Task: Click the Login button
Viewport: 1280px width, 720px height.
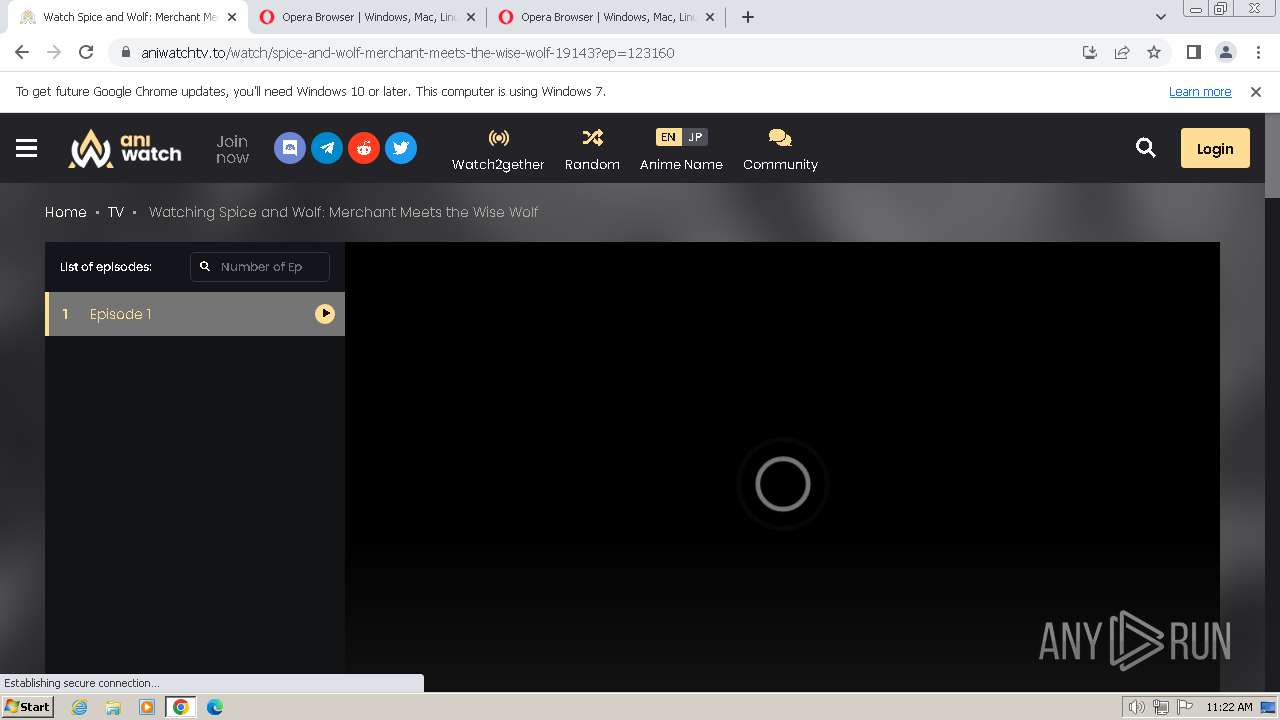Action: click(x=1215, y=148)
